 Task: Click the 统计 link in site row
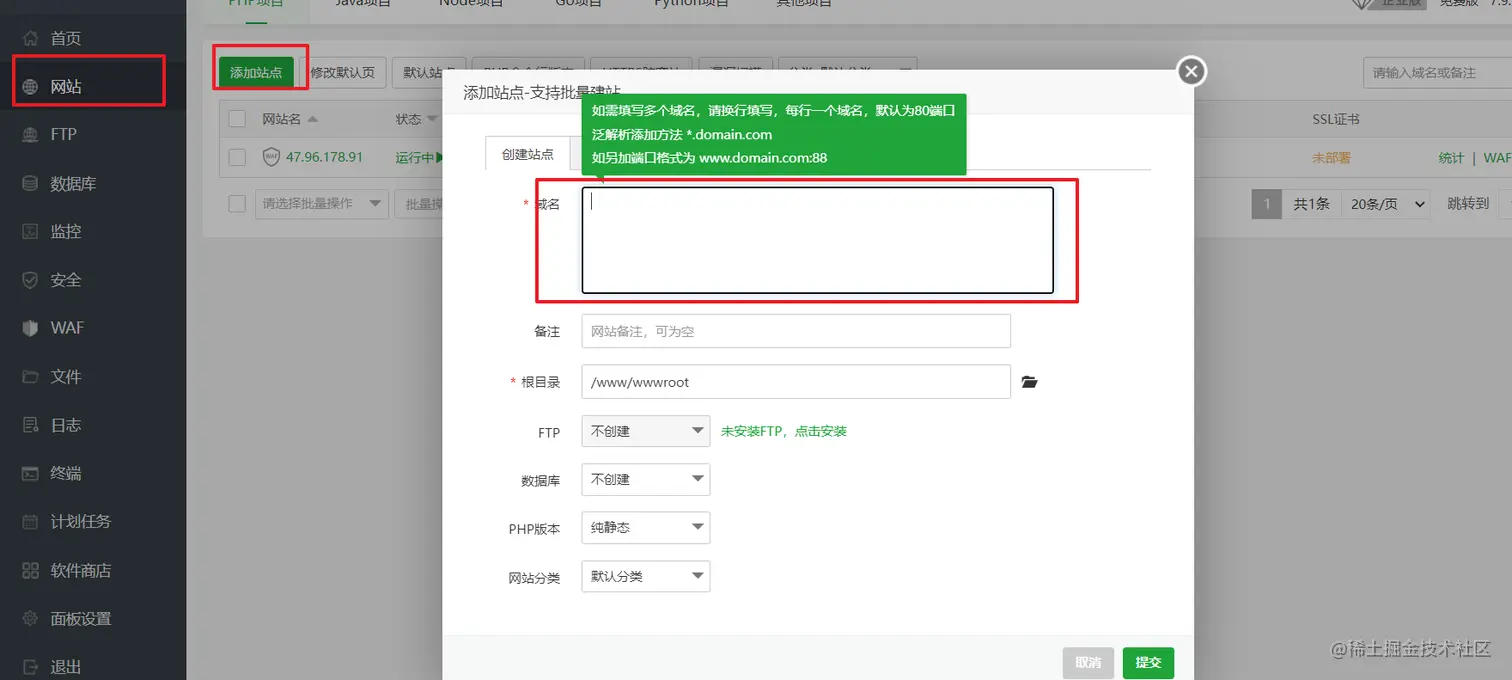(1451, 158)
